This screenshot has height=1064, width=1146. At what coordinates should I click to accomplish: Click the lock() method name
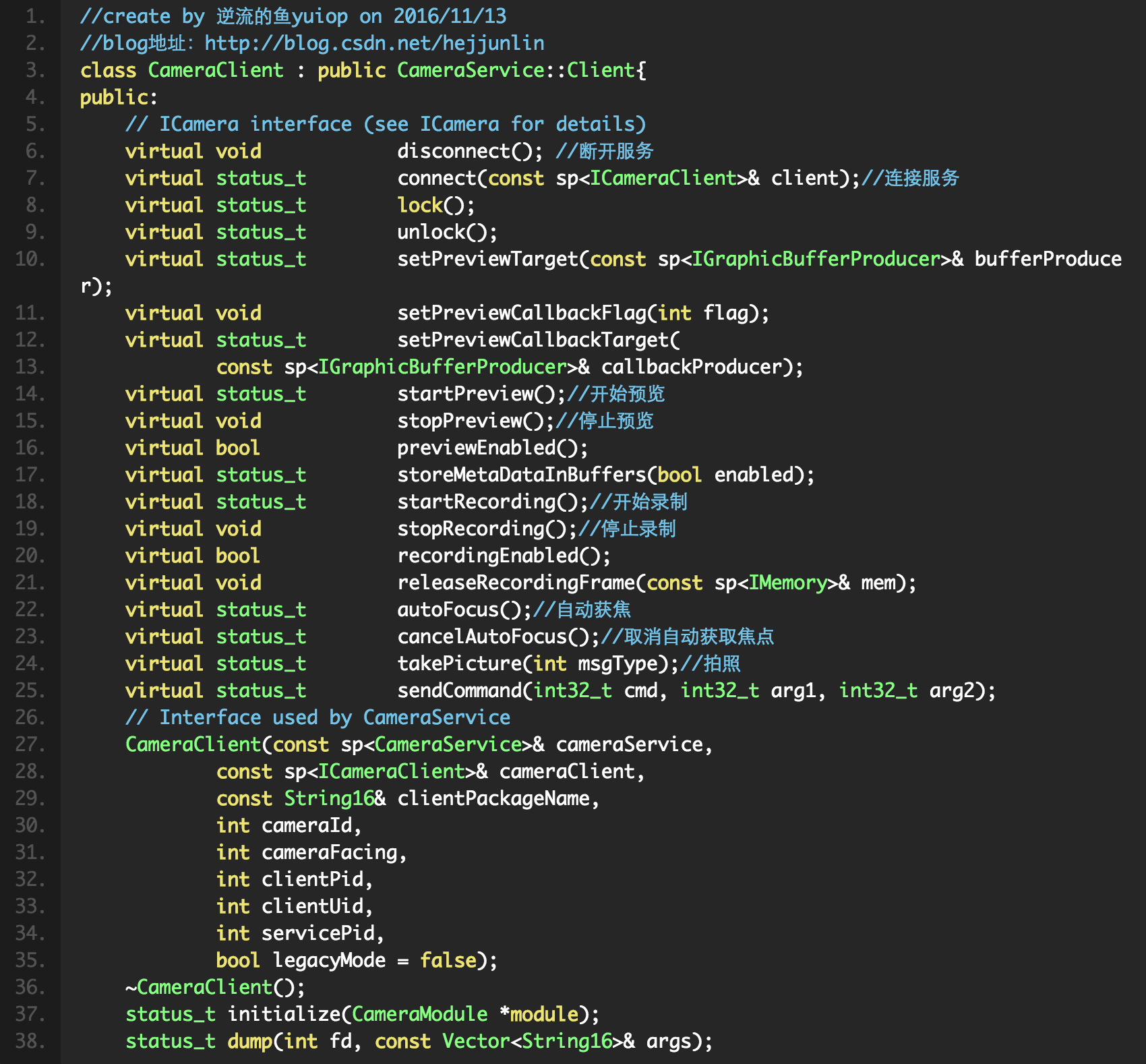pos(420,205)
